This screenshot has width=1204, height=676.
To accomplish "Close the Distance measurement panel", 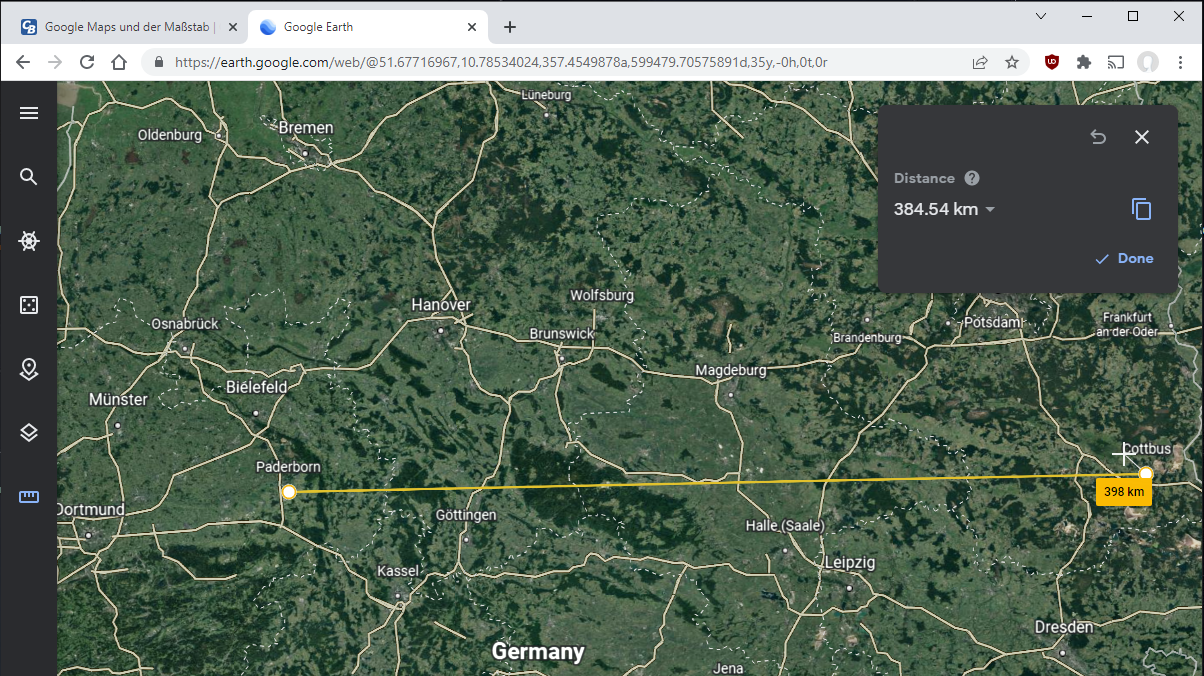I will coord(1142,137).
